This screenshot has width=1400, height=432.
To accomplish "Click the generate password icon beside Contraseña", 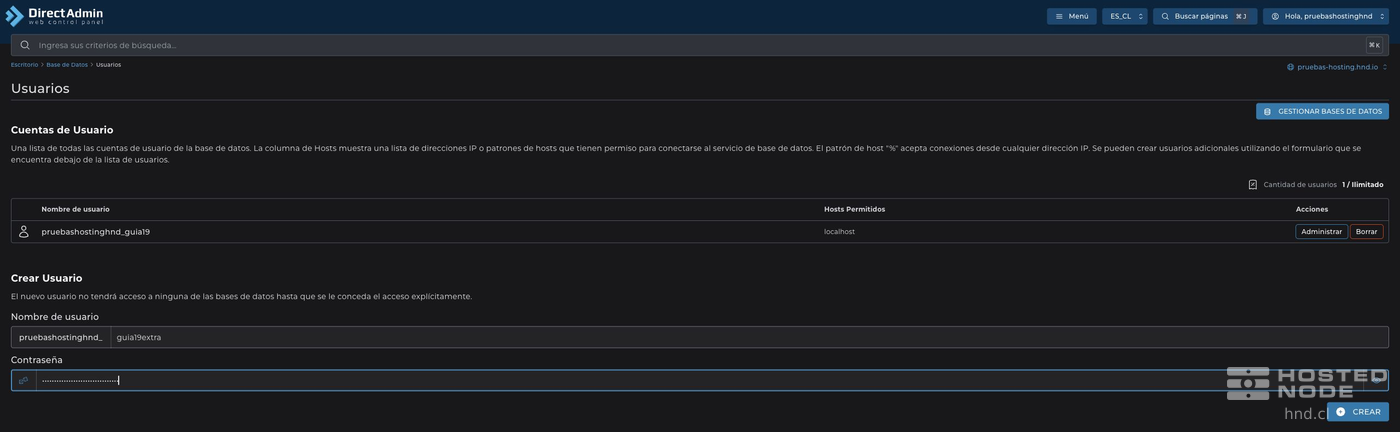I will point(24,380).
